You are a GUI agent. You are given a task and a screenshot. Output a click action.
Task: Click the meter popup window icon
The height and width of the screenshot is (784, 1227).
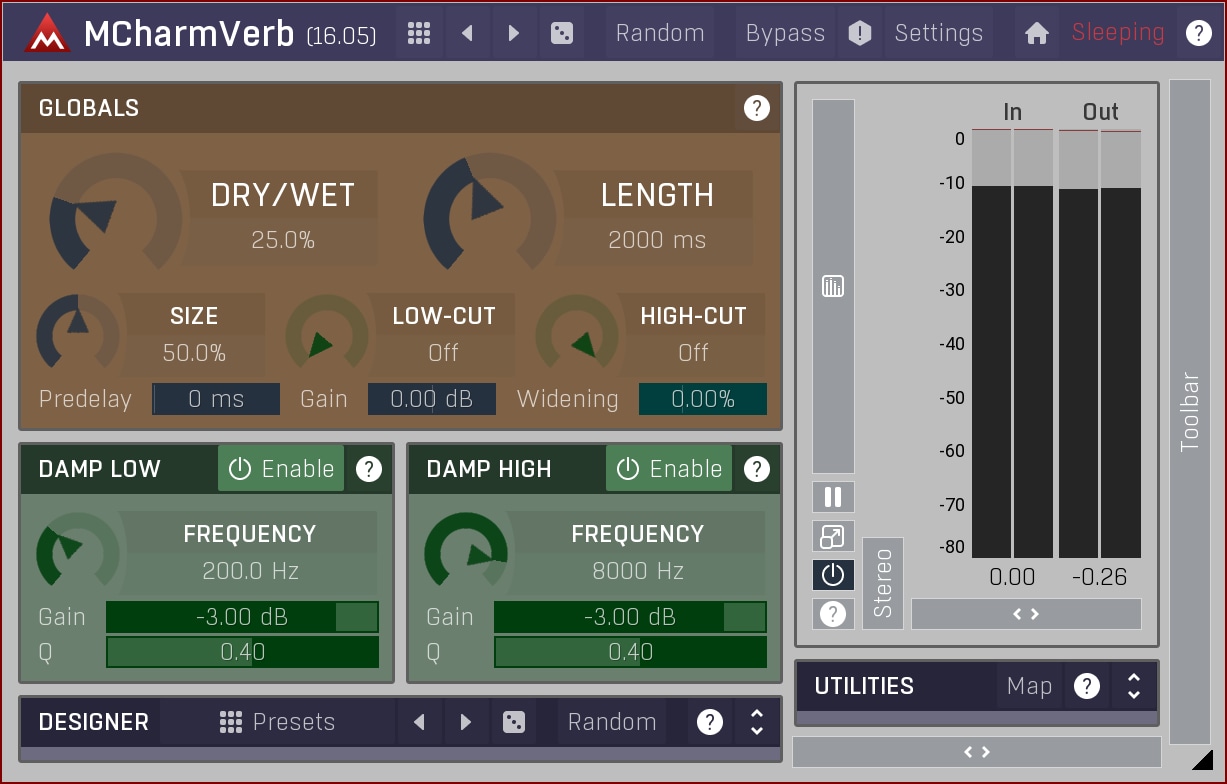pyautogui.click(x=833, y=537)
